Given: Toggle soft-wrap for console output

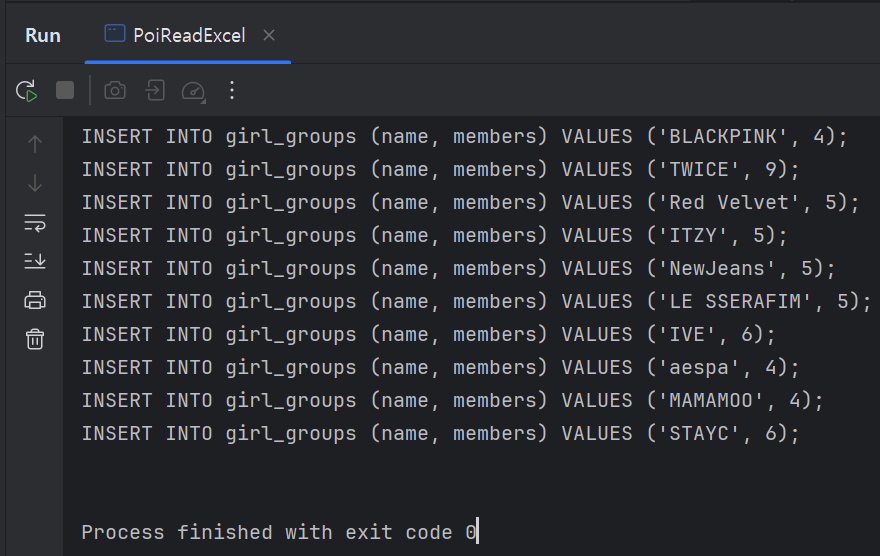Looking at the screenshot, I should (x=35, y=222).
